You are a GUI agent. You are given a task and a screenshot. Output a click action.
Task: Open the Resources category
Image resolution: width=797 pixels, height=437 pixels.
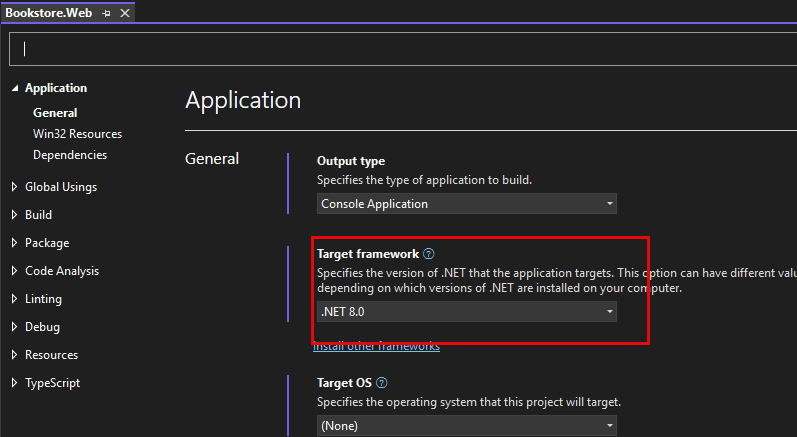click(x=51, y=355)
